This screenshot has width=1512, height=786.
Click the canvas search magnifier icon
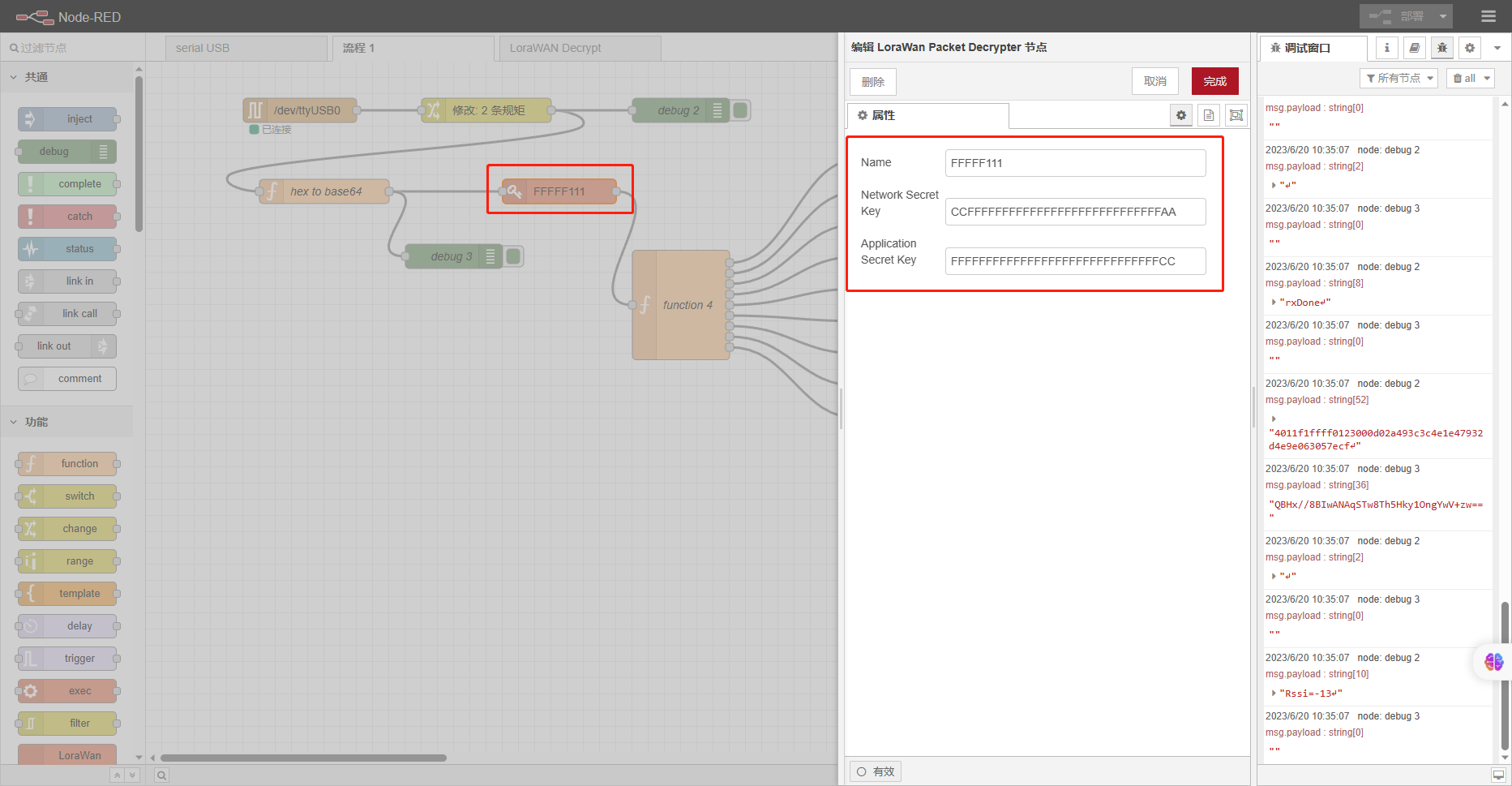[161, 775]
